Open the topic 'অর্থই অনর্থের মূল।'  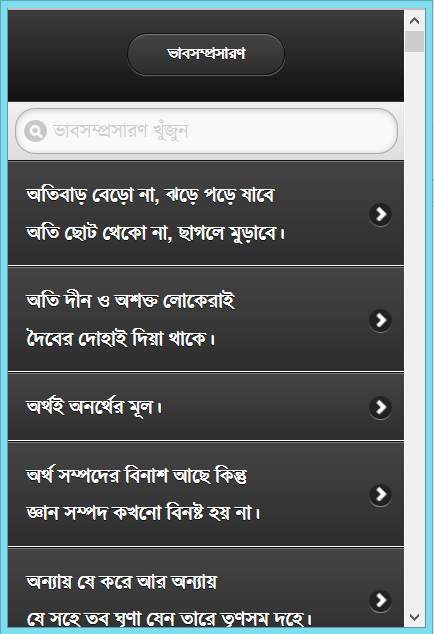click(206, 407)
